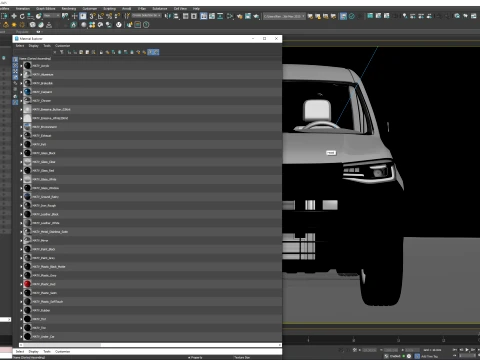Viewport: 480px width, 360px height.
Task: Toggle Display Thumbnails in Material Explorer sidebar
Action: (x=15, y=59)
